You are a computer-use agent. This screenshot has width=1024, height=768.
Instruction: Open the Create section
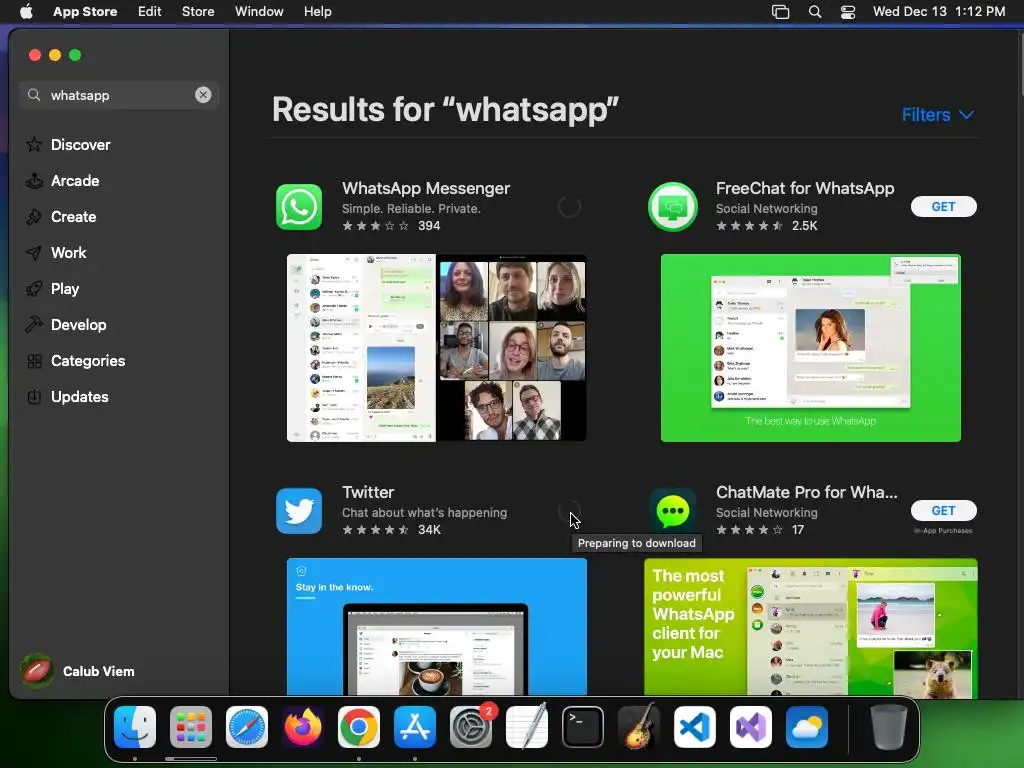pos(73,217)
